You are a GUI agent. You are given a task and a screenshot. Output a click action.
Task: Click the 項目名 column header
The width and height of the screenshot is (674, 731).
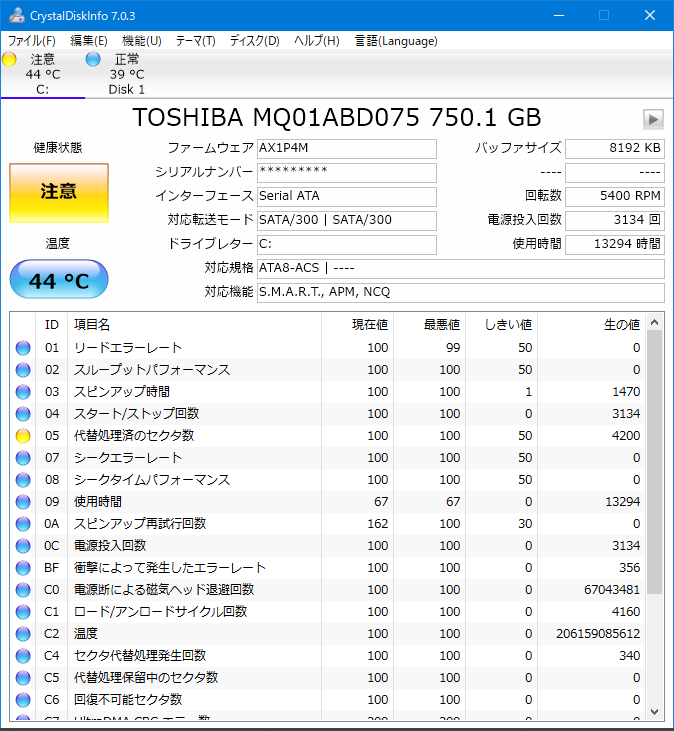tap(194, 324)
